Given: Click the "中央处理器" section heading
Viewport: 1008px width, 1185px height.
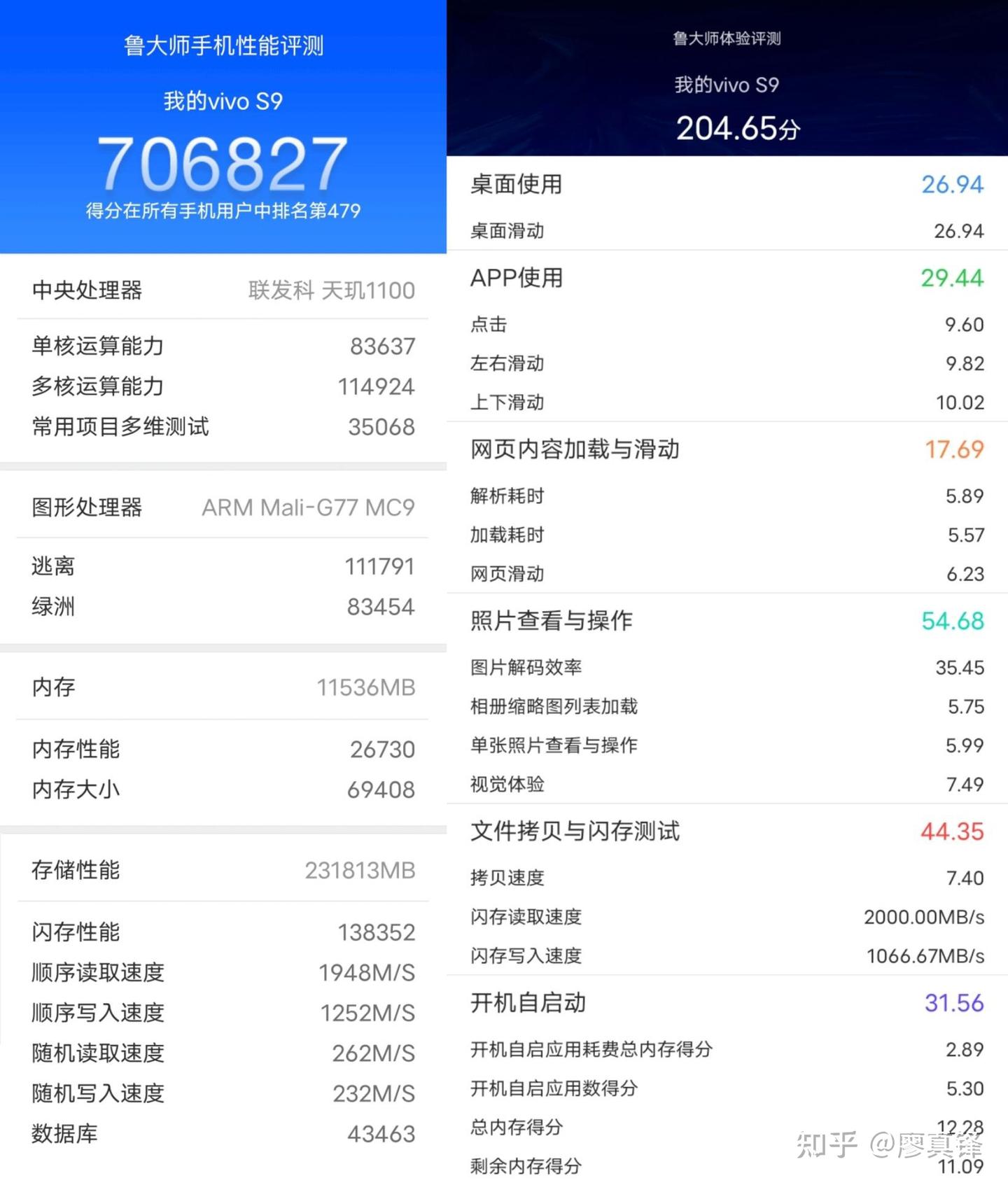Looking at the screenshot, I should pos(87,290).
